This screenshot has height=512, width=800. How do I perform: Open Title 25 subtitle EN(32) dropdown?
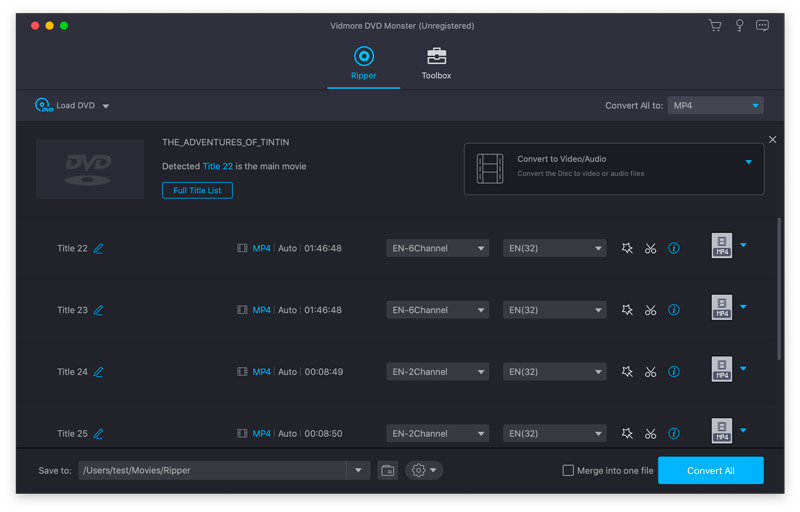tap(555, 433)
